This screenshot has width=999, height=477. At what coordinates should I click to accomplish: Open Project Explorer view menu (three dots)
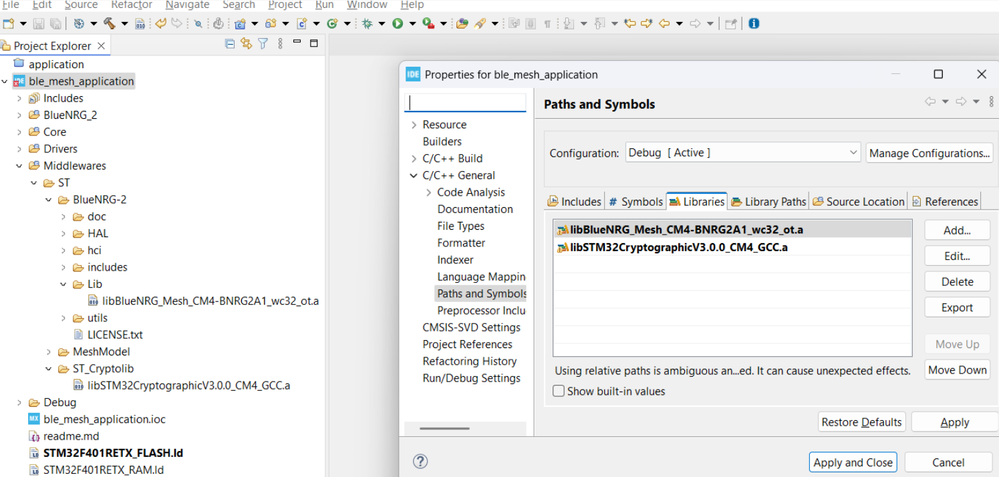click(280, 44)
